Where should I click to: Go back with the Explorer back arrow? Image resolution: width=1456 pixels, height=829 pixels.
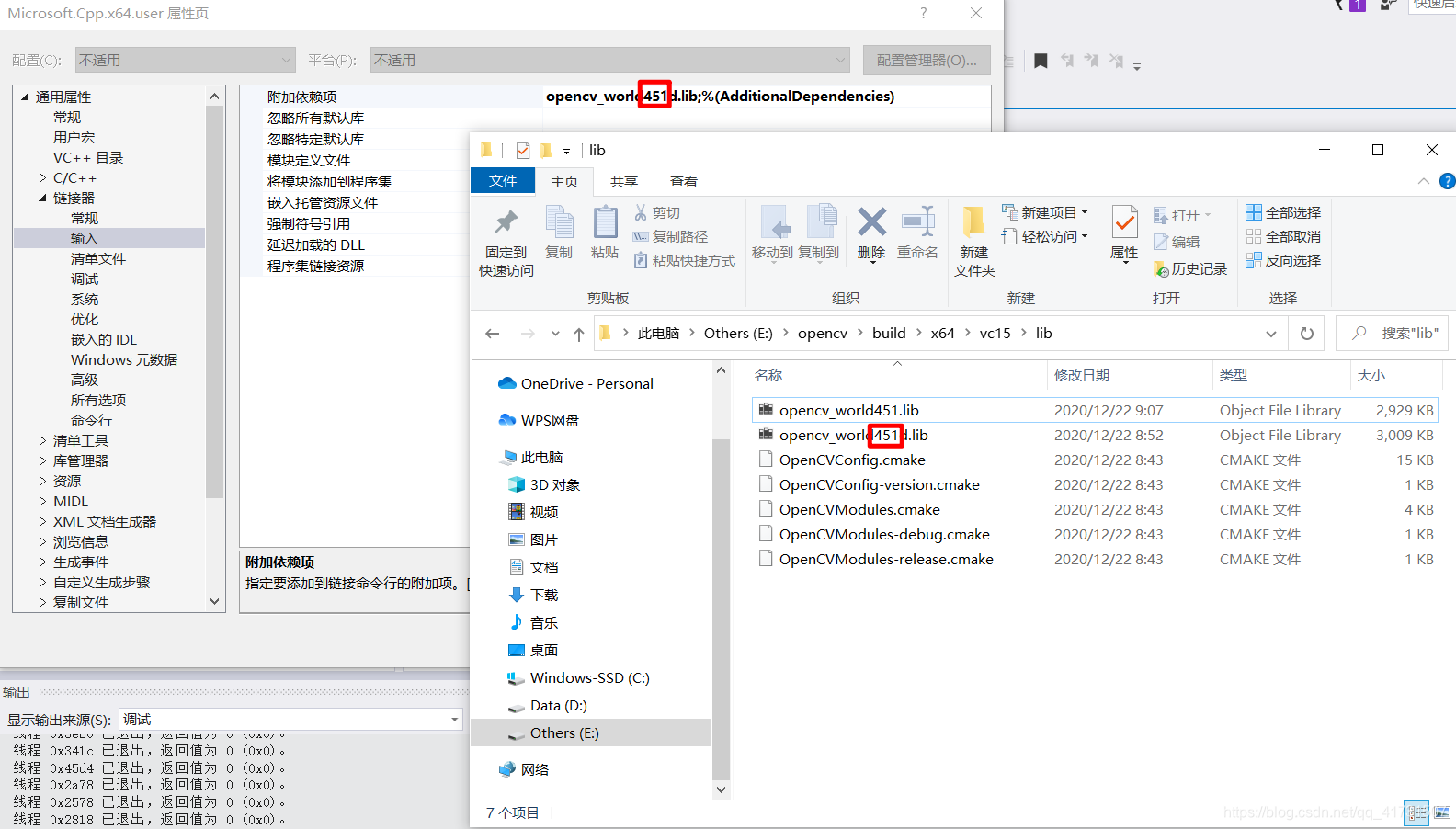(493, 334)
